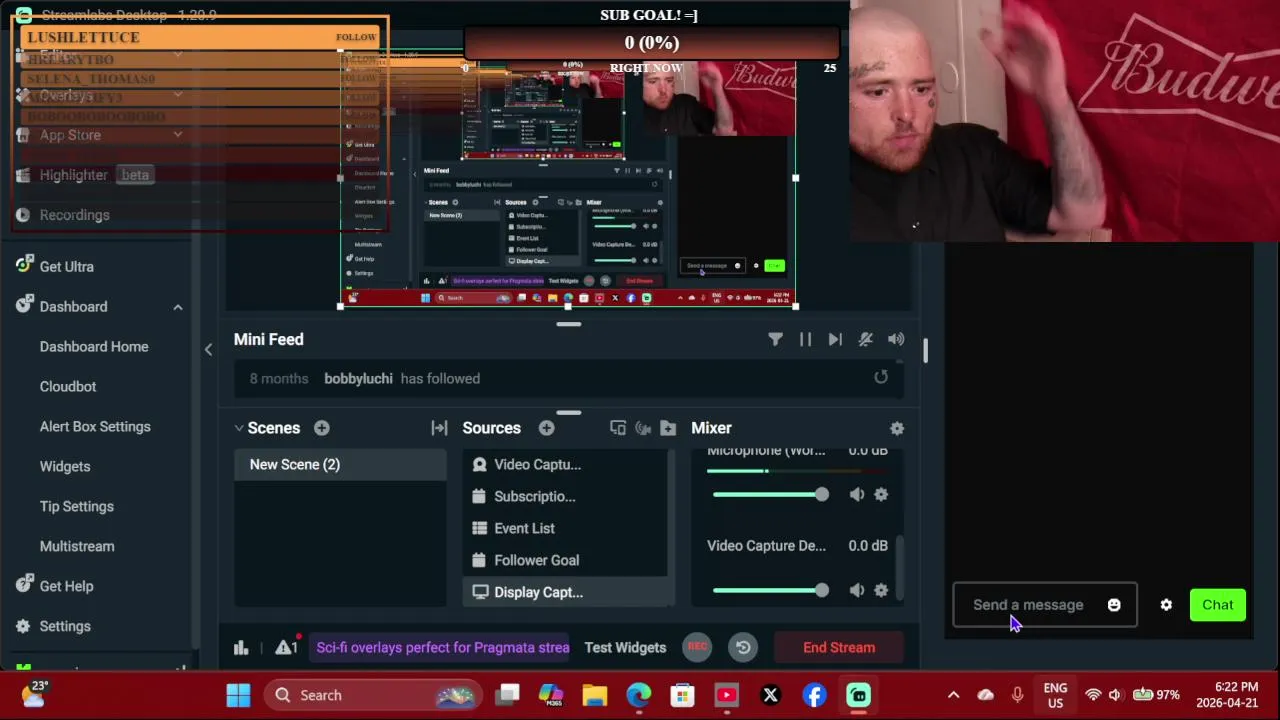Screen dimensions: 1280x720
Task: Open the warning notifications icon
Action: click(286, 647)
